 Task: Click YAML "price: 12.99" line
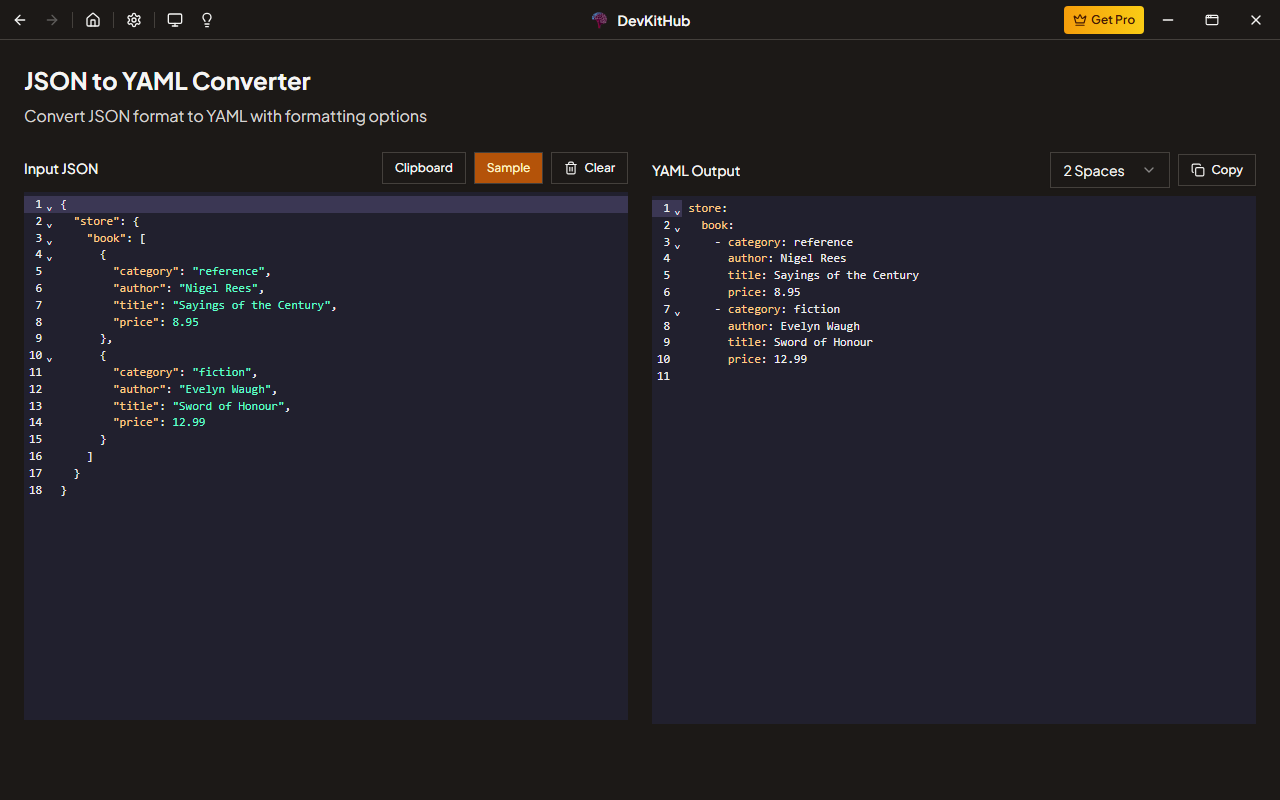(x=767, y=359)
